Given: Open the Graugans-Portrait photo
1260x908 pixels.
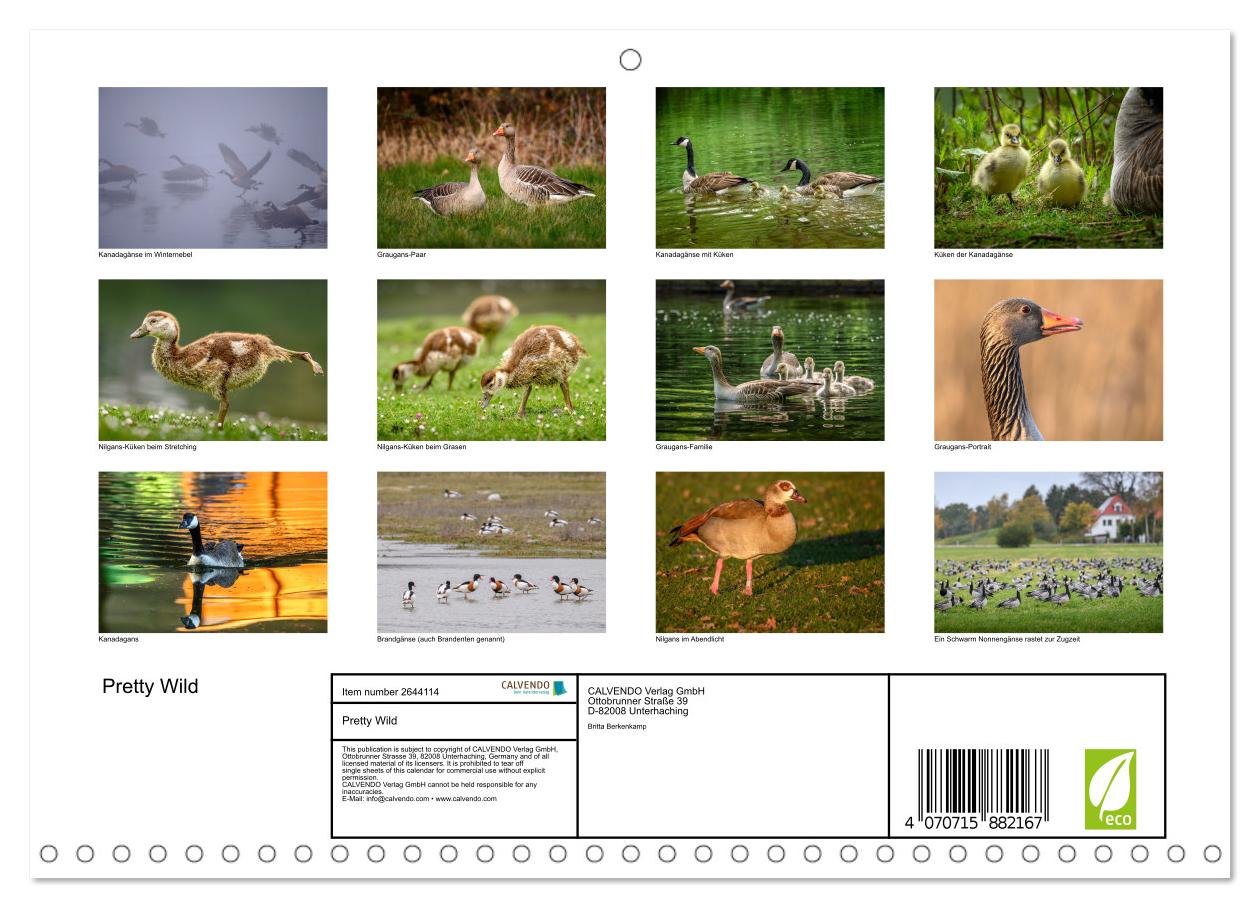Looking at the screenshot, I should [x=1048, y=360].
